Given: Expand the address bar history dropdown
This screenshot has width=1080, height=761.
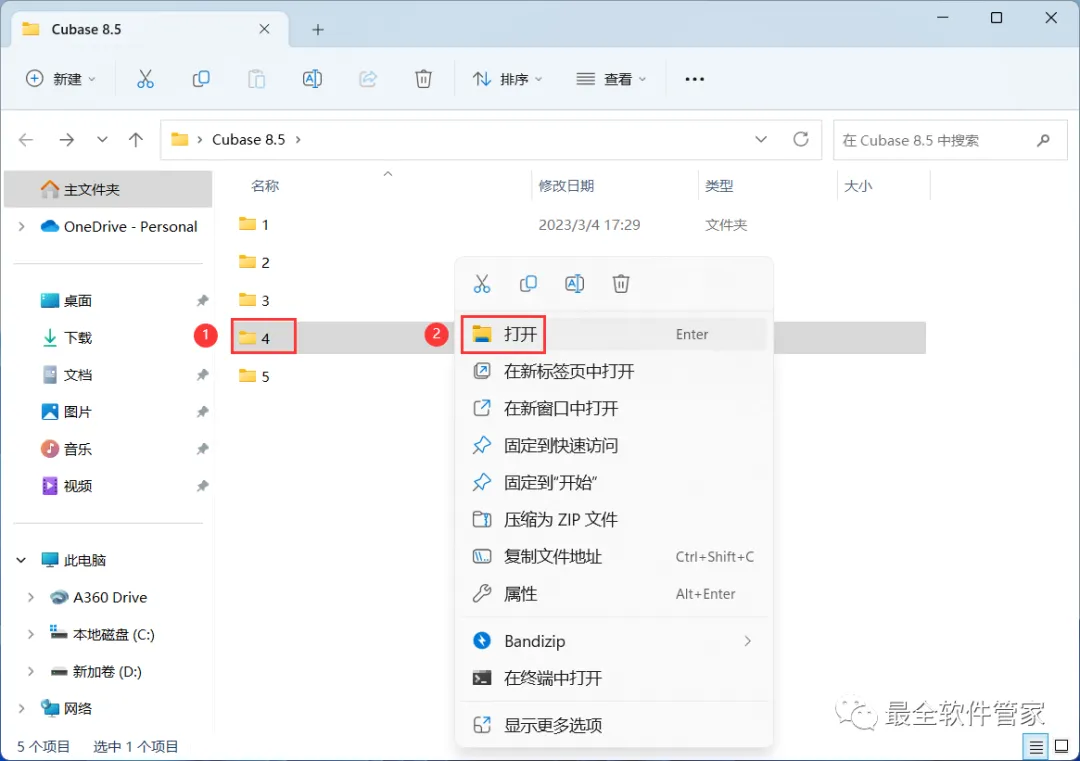Looking at the screenshot, I should [760, 140].
